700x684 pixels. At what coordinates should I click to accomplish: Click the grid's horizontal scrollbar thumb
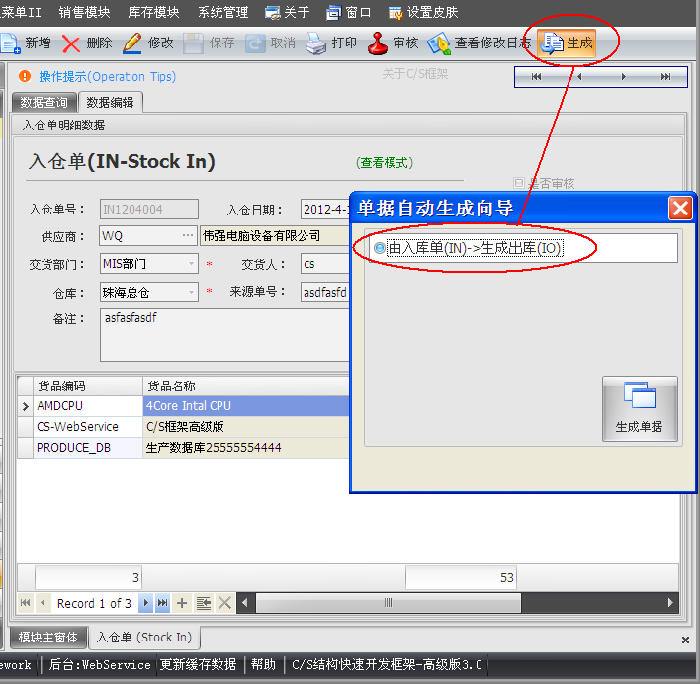point(388,603)
